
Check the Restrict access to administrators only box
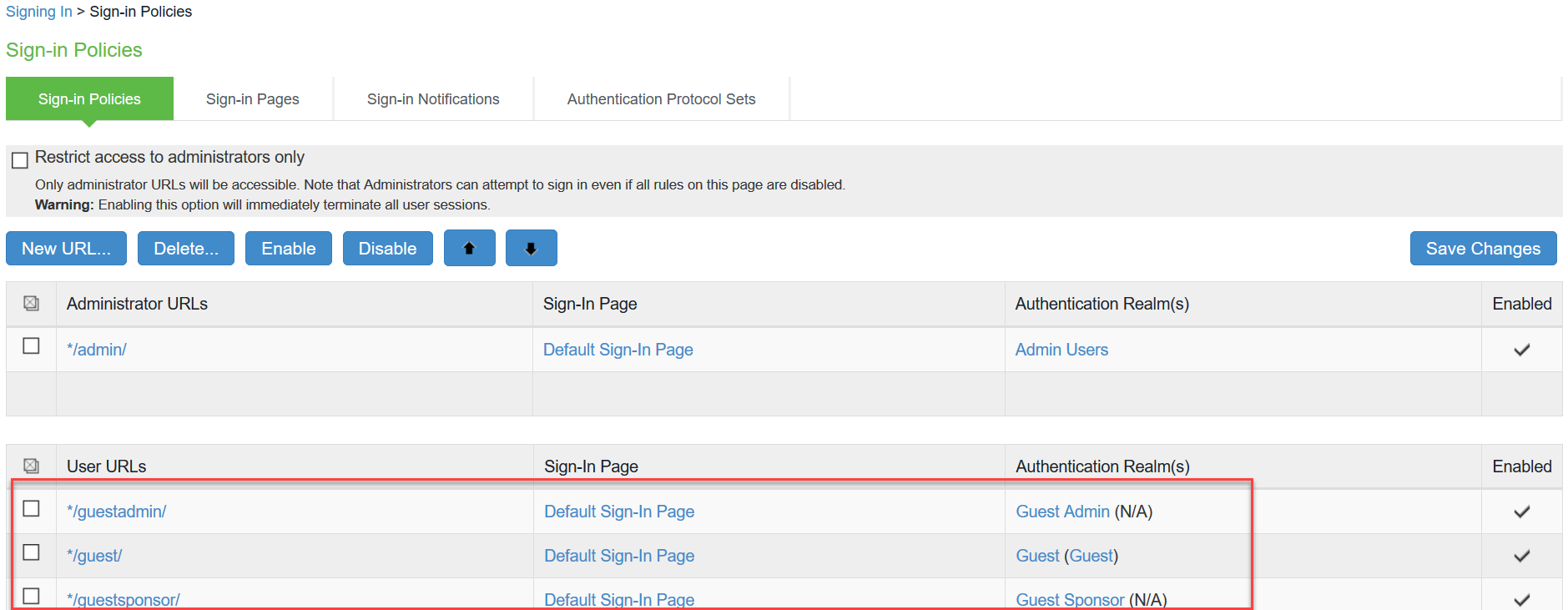click(20, 160)
